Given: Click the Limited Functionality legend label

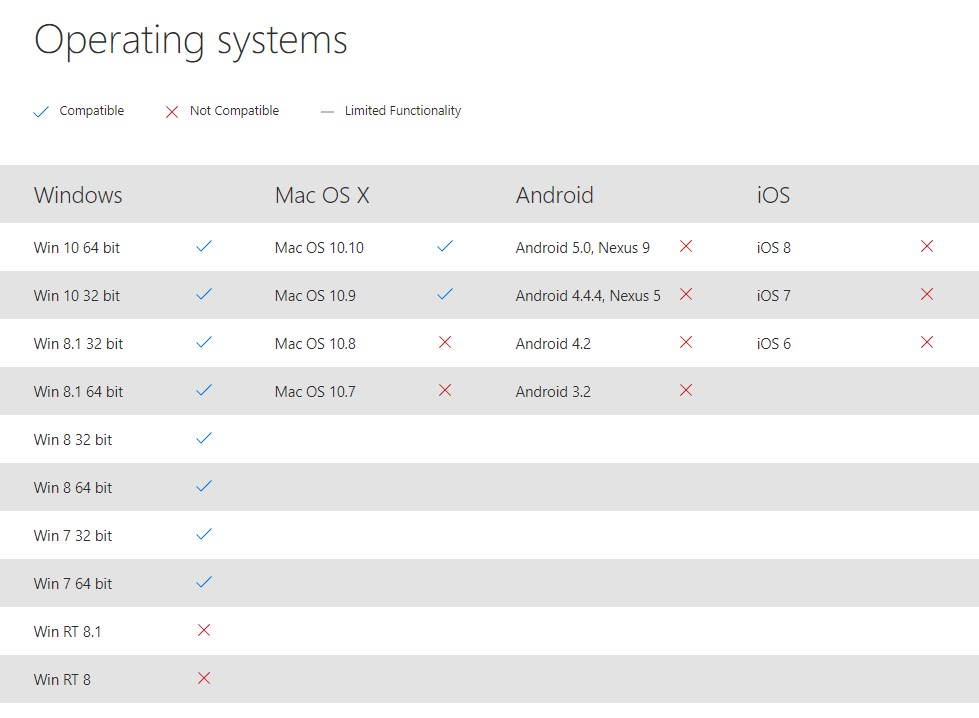Looking at the screenshot, I should click(403, 111).
